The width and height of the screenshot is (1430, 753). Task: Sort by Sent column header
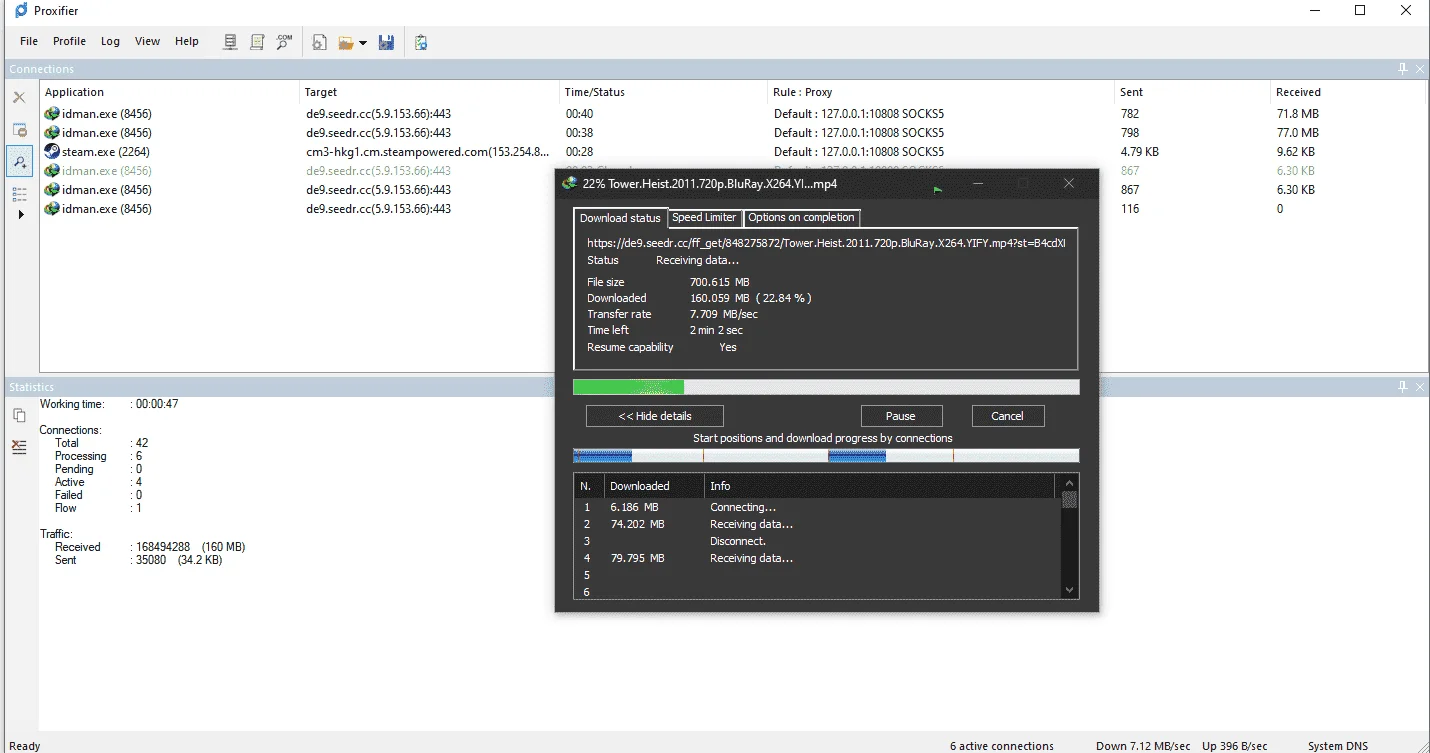(1192, 92)
